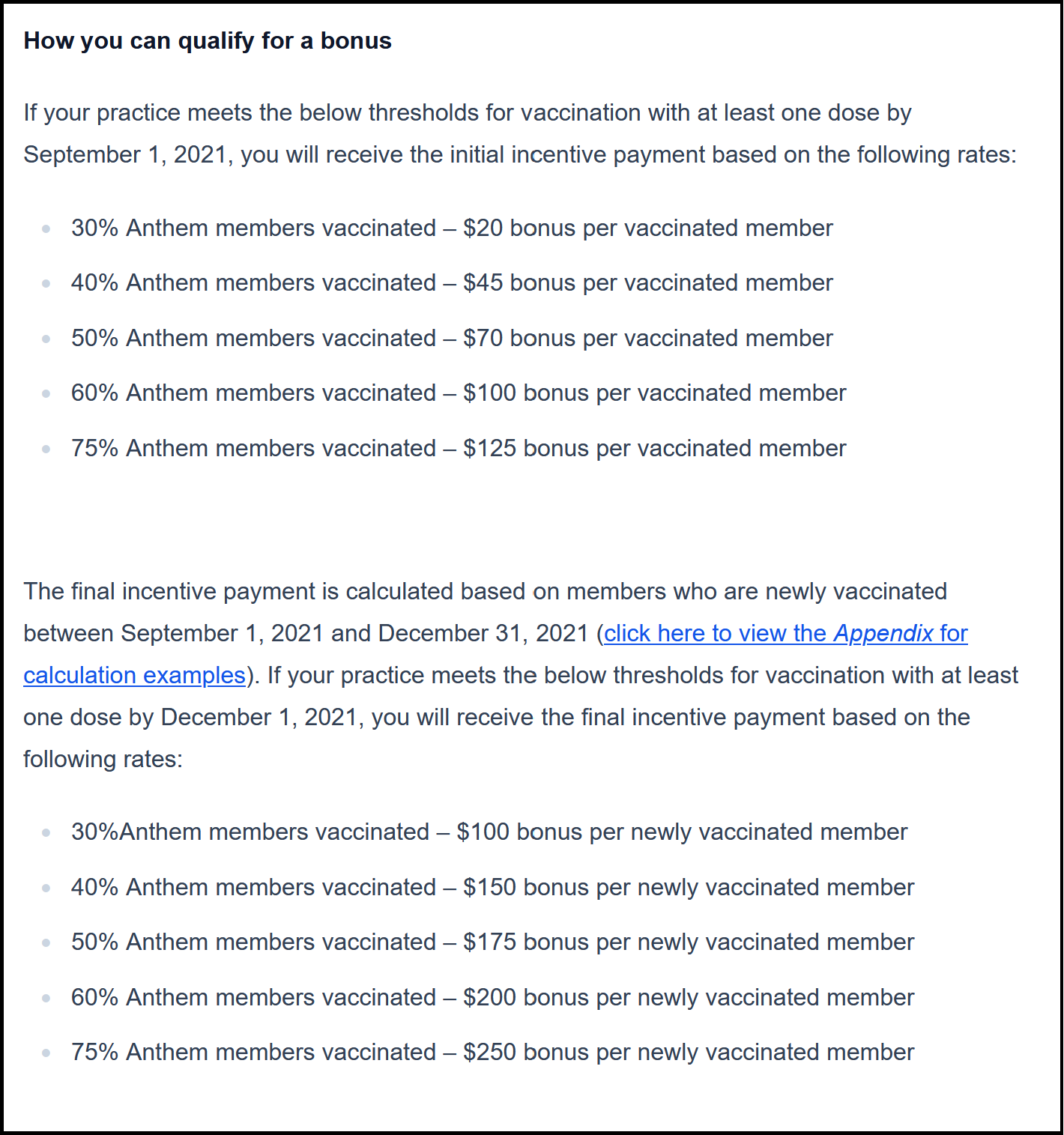
Task: Click the bullet before "30% Anthem members" $20 item
Action: click(x=46, y=228)
